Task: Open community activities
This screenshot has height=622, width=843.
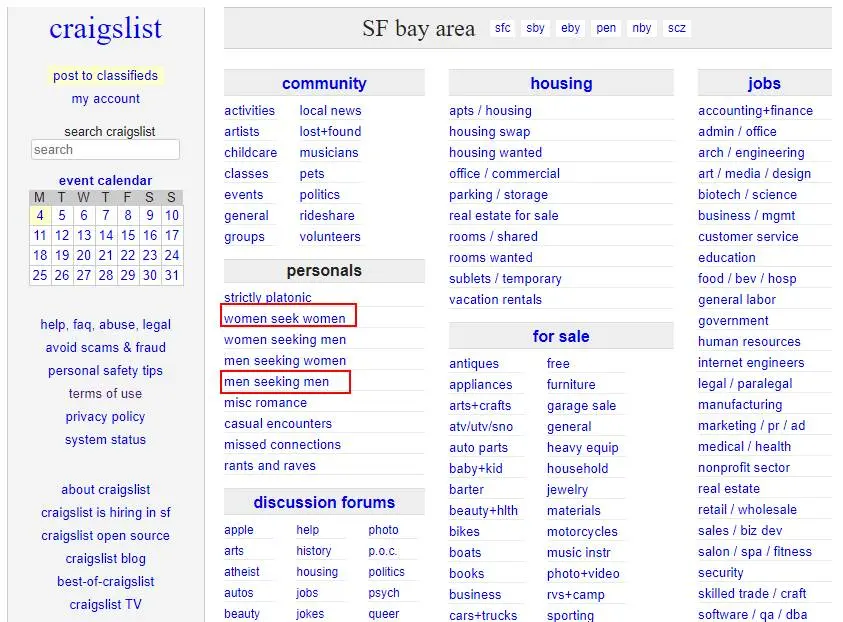Action: tap(249, 111)
